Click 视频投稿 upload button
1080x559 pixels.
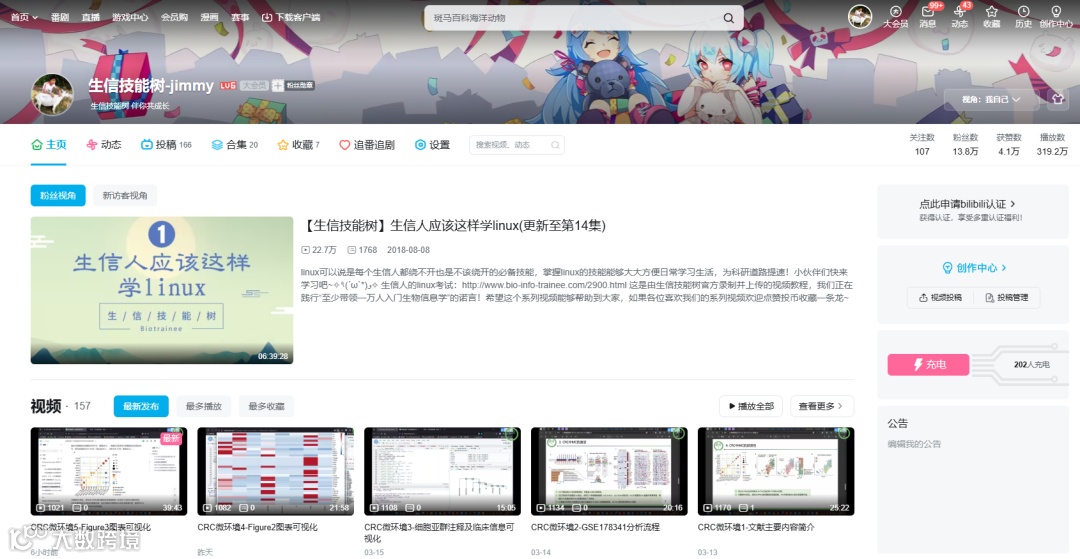click(940, 297)
